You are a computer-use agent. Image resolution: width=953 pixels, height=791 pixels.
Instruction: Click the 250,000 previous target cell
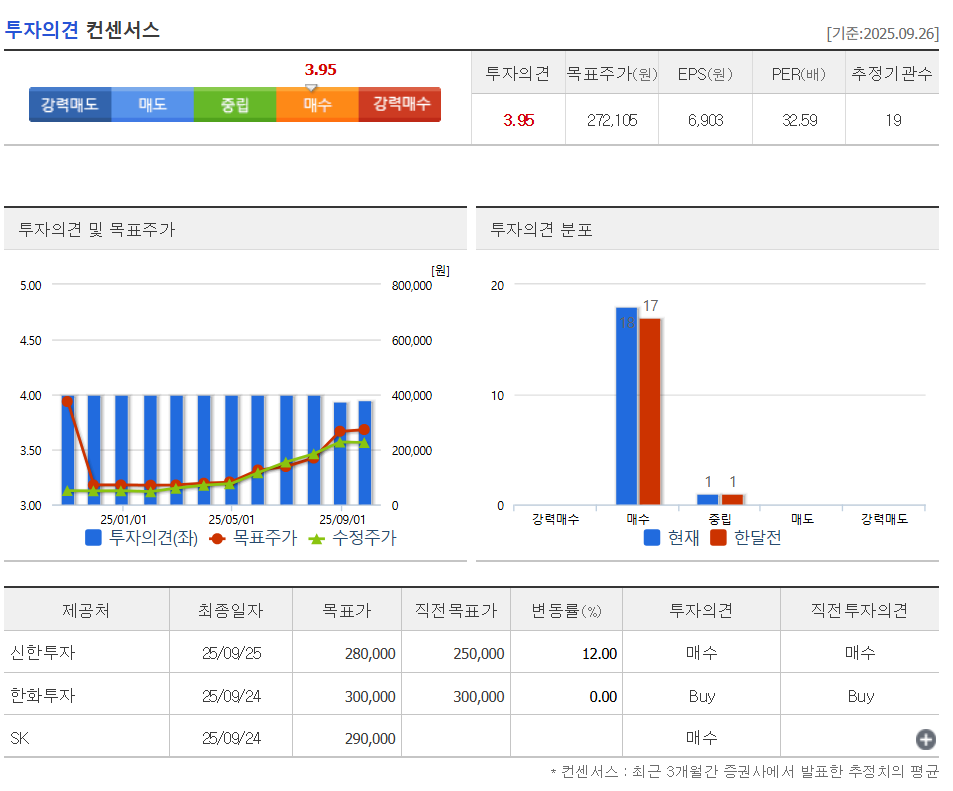click(479, 654)
